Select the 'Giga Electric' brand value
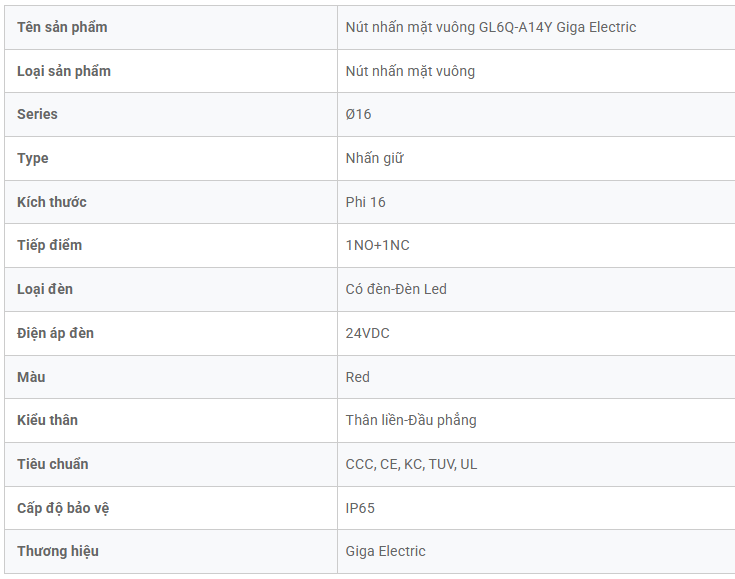The width and height of the screenshot is (735, 579). (385, 551)
